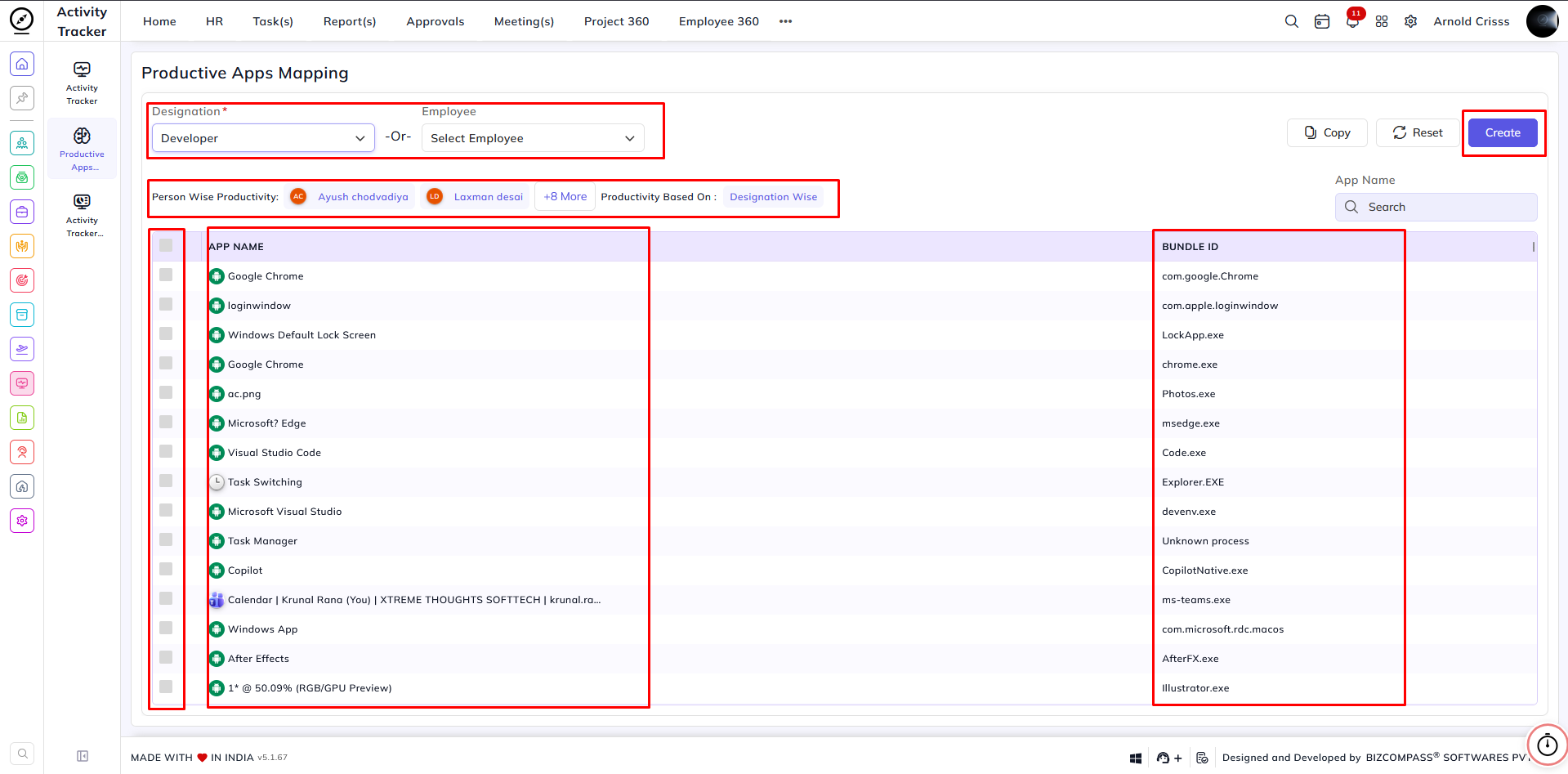Open the pink monitor activity module icon
Viewport: 1568px width, 774px height.
click(x=22, y=383)
